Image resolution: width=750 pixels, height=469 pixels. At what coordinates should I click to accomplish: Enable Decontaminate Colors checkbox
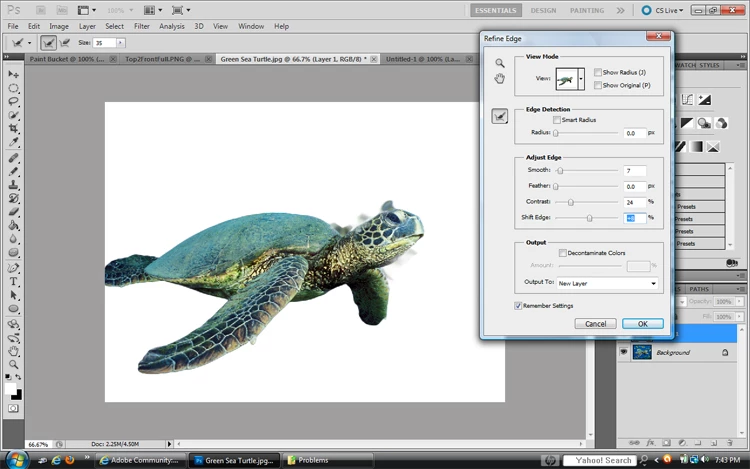(563, 253)
